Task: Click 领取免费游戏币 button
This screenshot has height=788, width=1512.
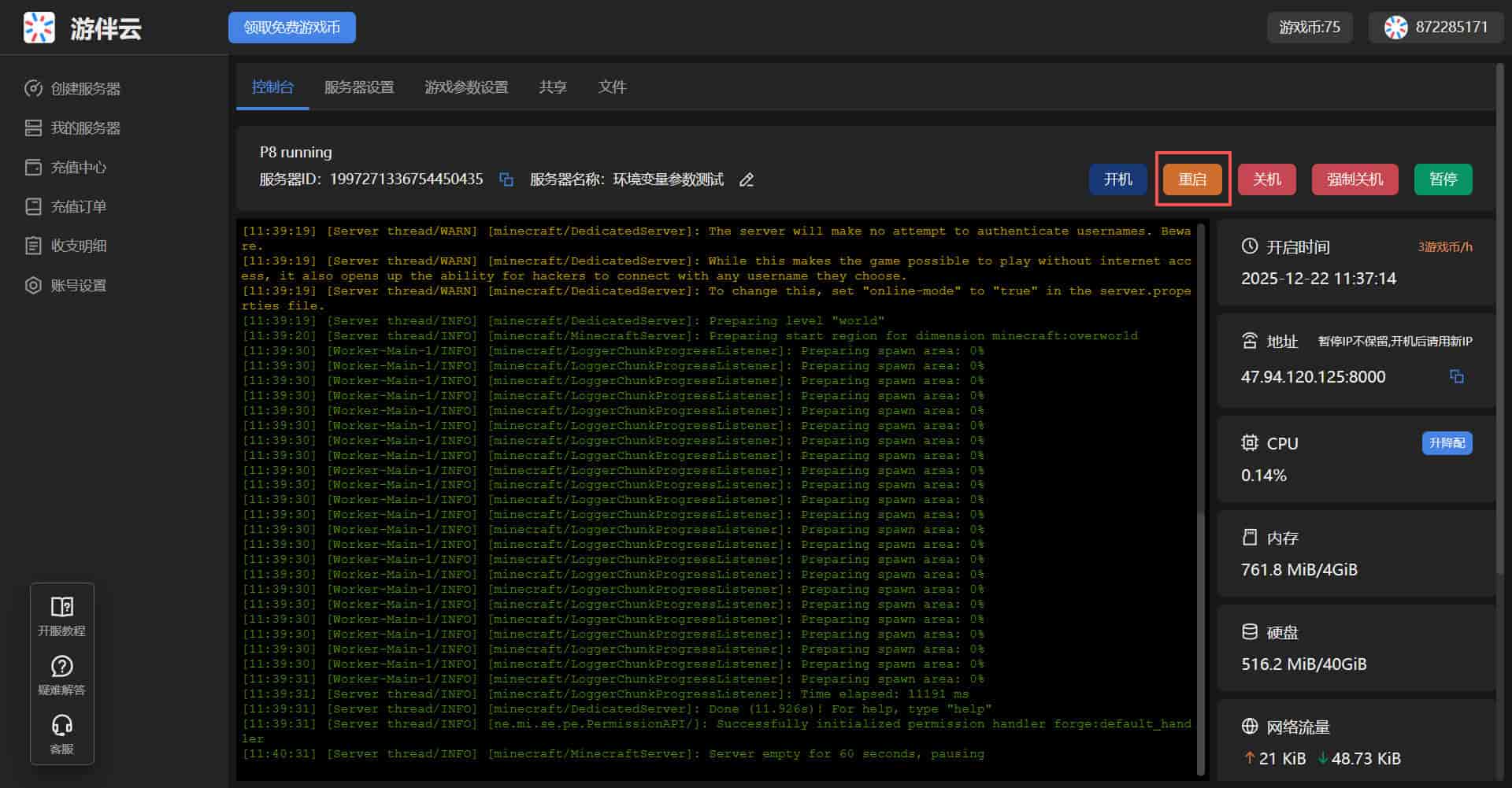Action: click(292, 28)
